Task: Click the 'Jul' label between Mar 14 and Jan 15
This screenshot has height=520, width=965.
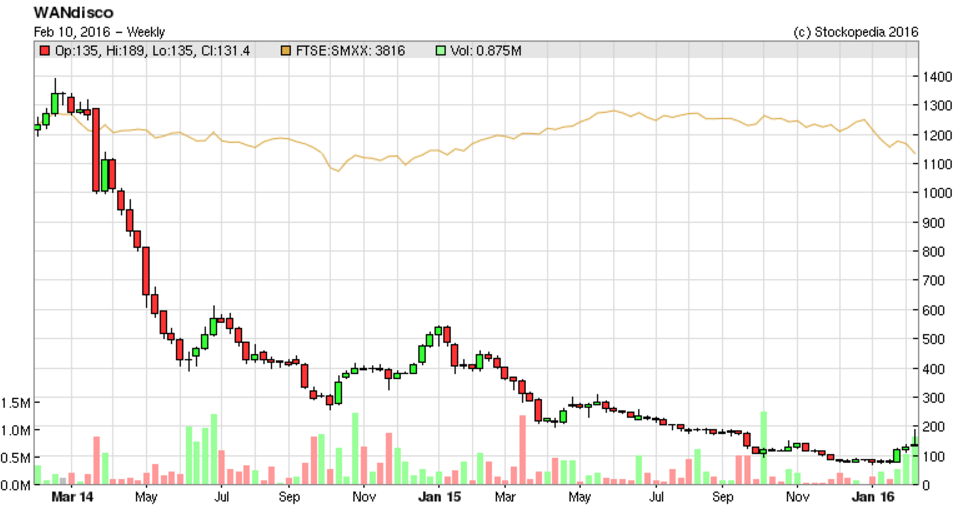Action: click(x=221, y=497)
